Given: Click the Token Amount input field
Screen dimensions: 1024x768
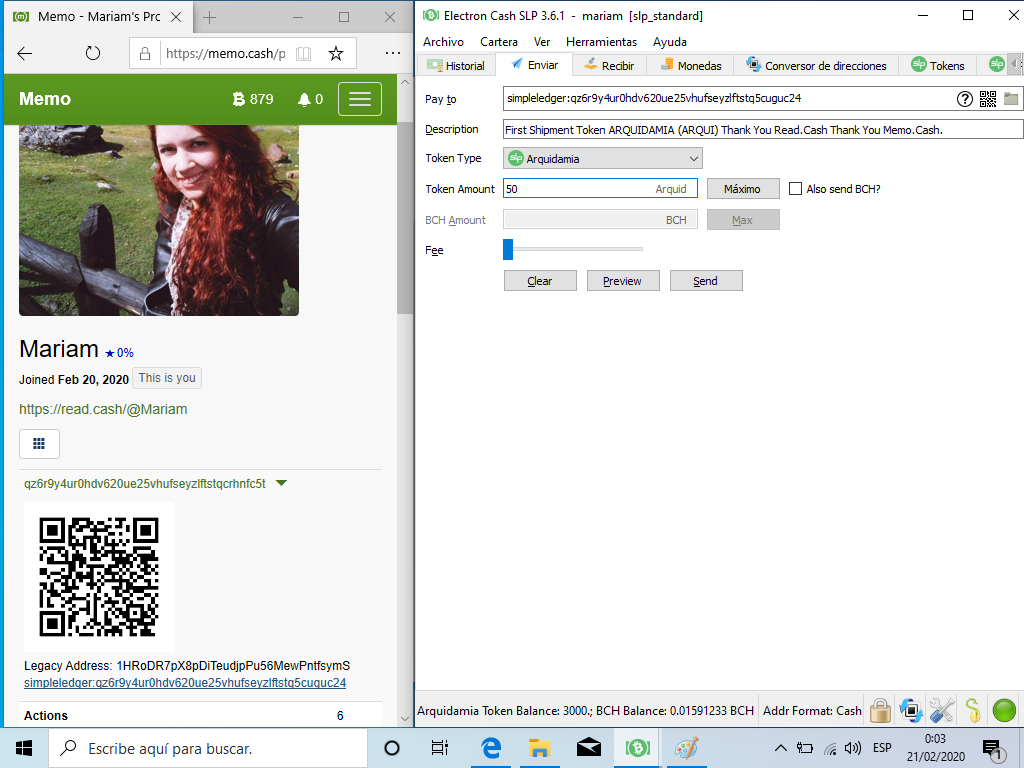Looking at the screenshot, I should click(600, 189).
